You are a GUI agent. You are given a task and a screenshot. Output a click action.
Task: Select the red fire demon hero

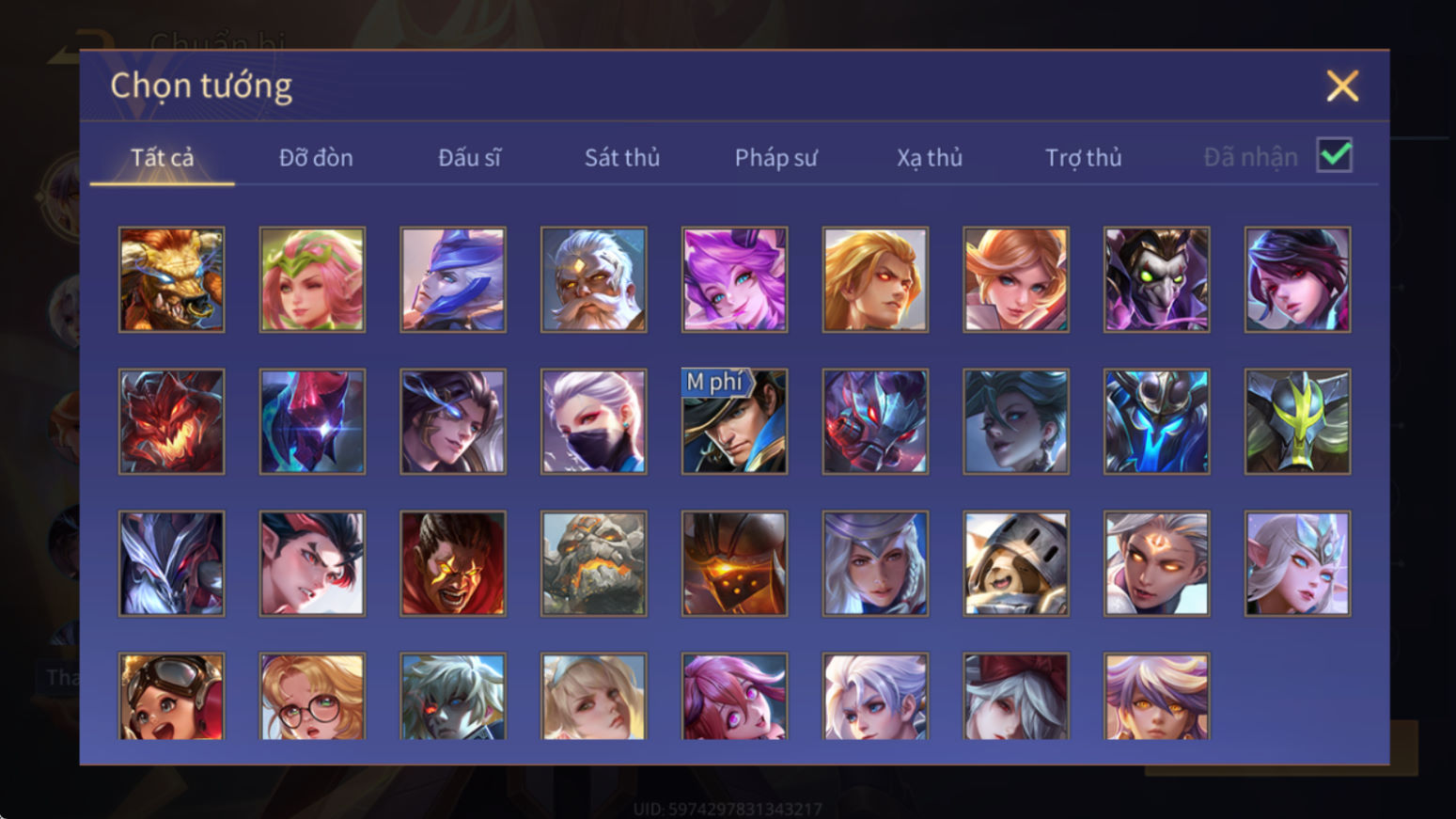(x=171, y=421)
